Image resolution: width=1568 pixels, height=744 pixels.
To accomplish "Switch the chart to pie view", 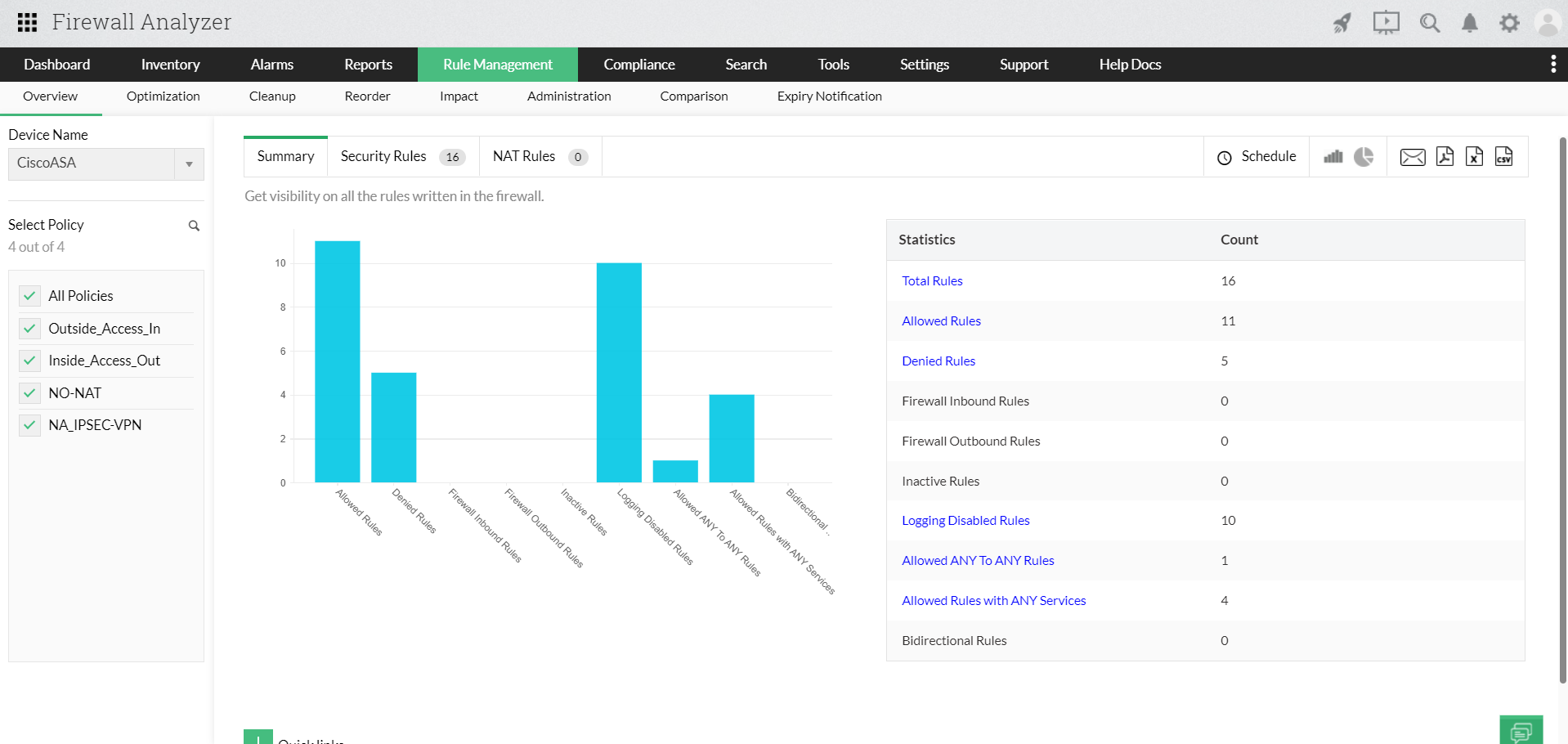I will click(1363, 156).
